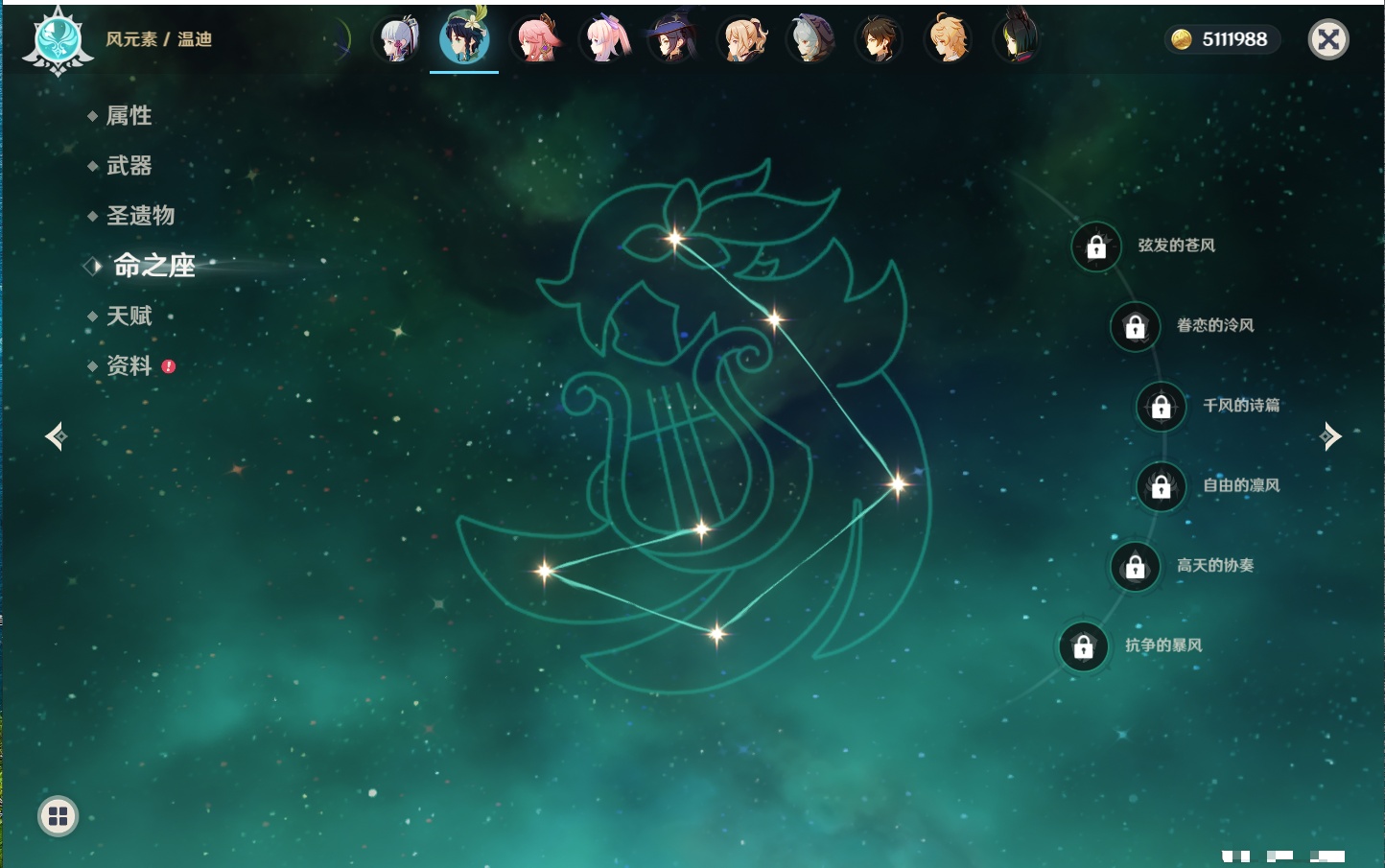Viewport: 1385px width, 868px height.
Task: Click the Mora coin icon
Action: click(1182, 39)
